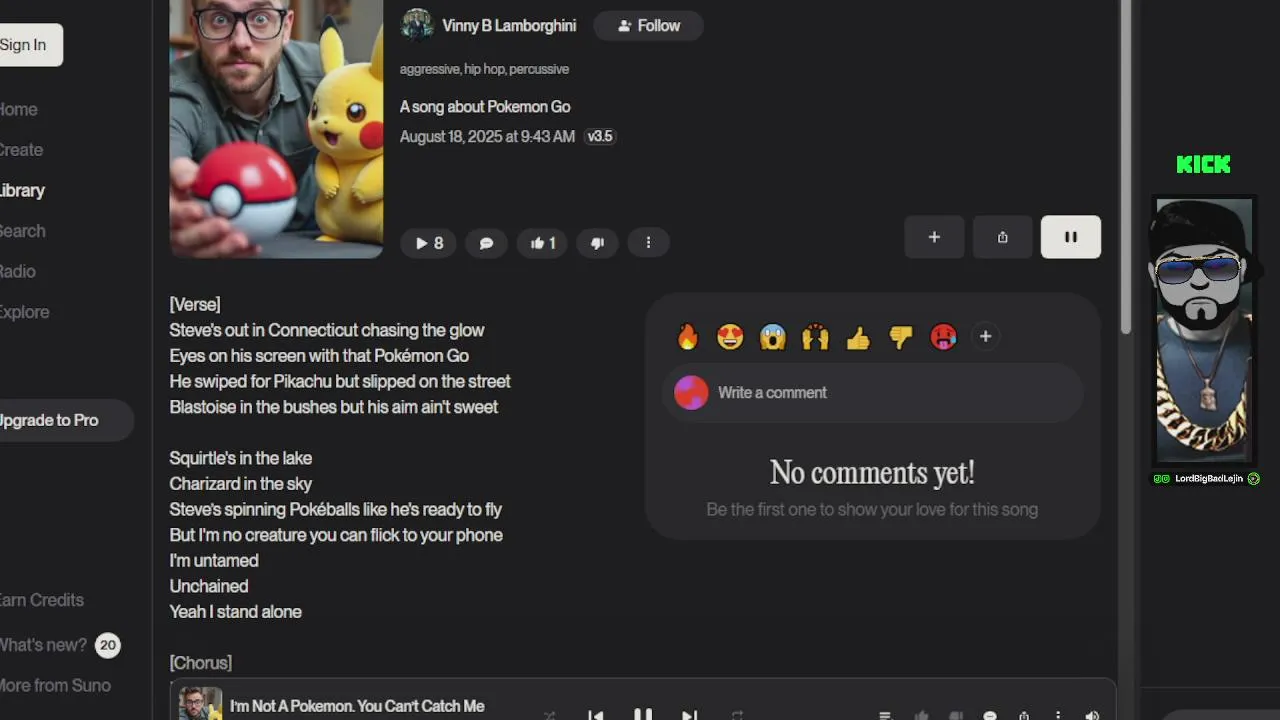
Task: Go to Home in the sidebar
Action: coord(18,110)
